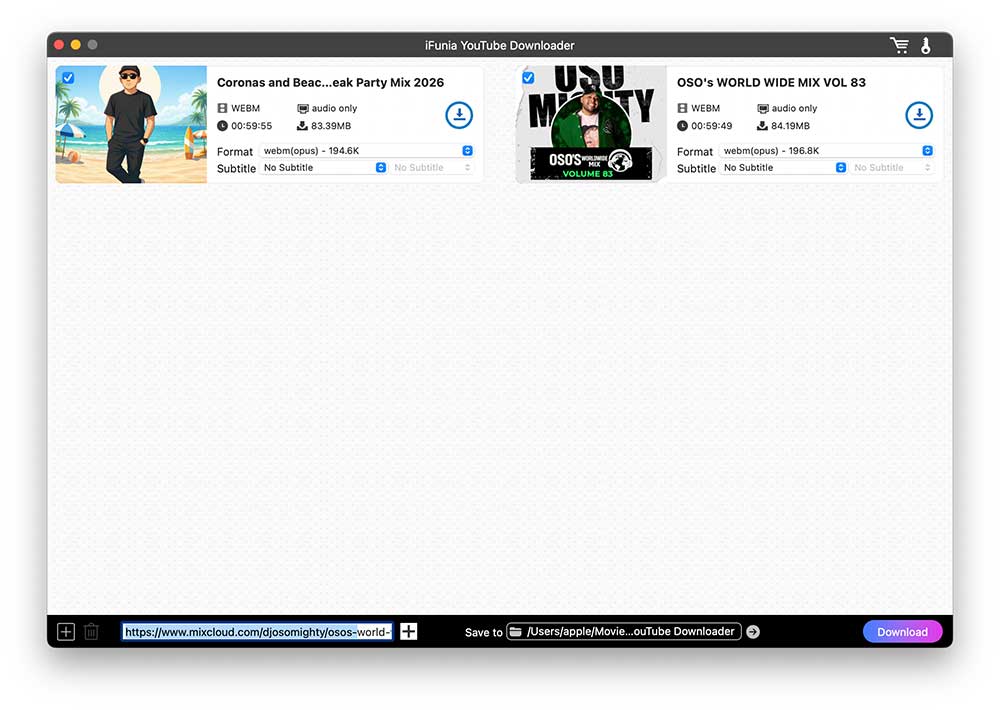Click the yellow minimize window button

pyautogui.click(x=75, y=45)
